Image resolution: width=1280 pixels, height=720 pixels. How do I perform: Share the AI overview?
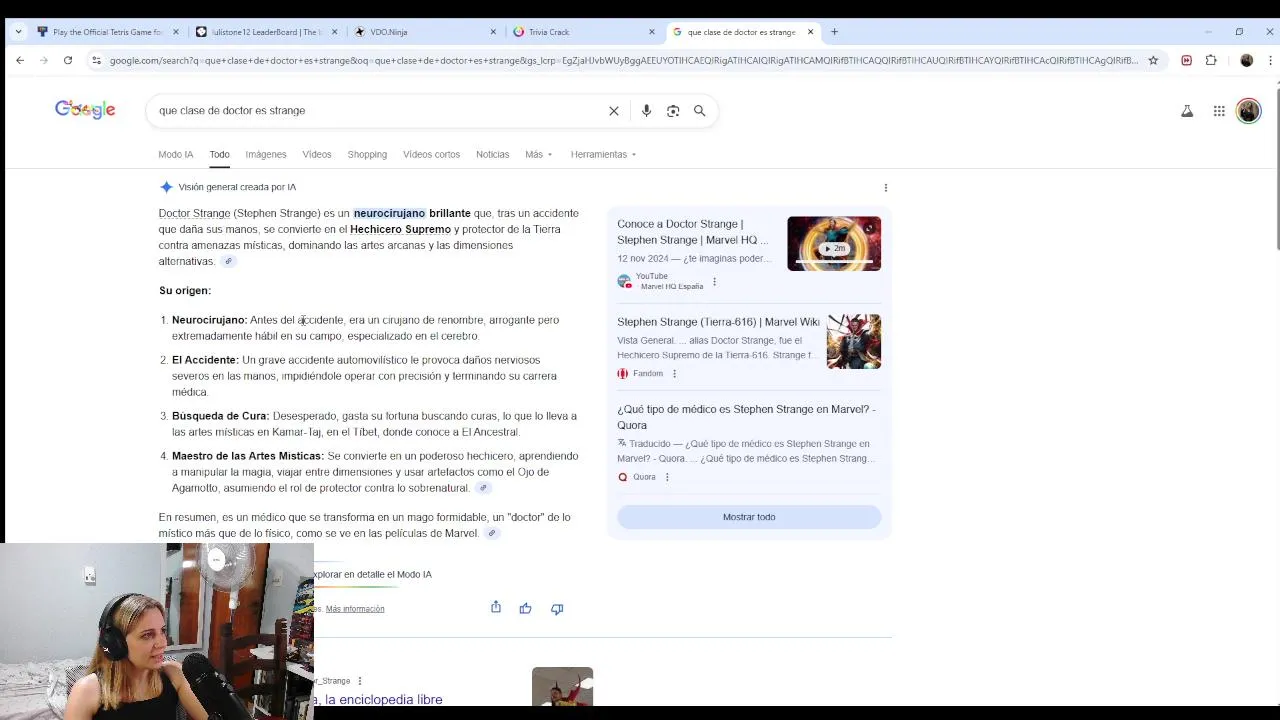496,607
